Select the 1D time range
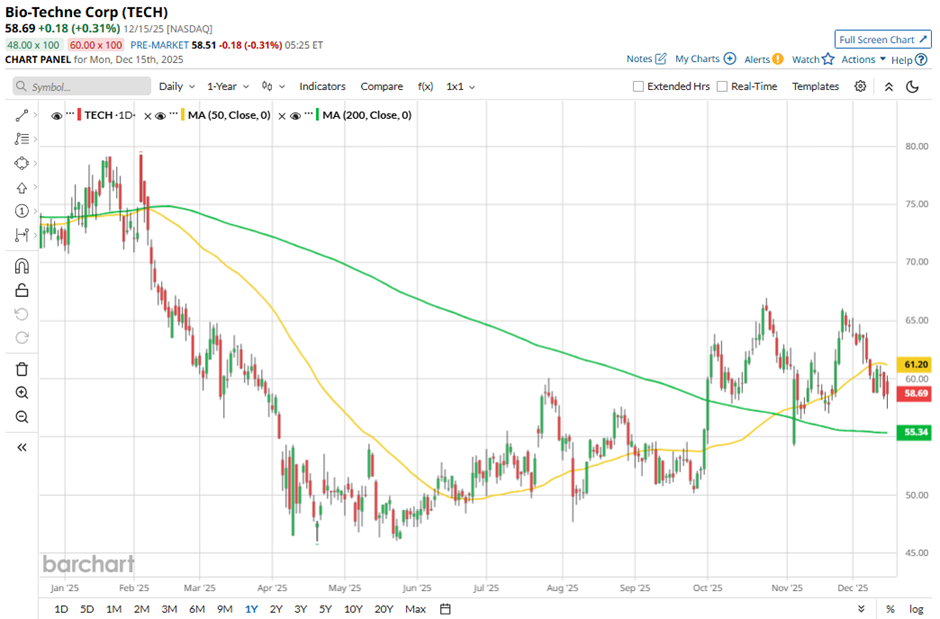This screenshot has height=619, width=940. click(61, 609)
